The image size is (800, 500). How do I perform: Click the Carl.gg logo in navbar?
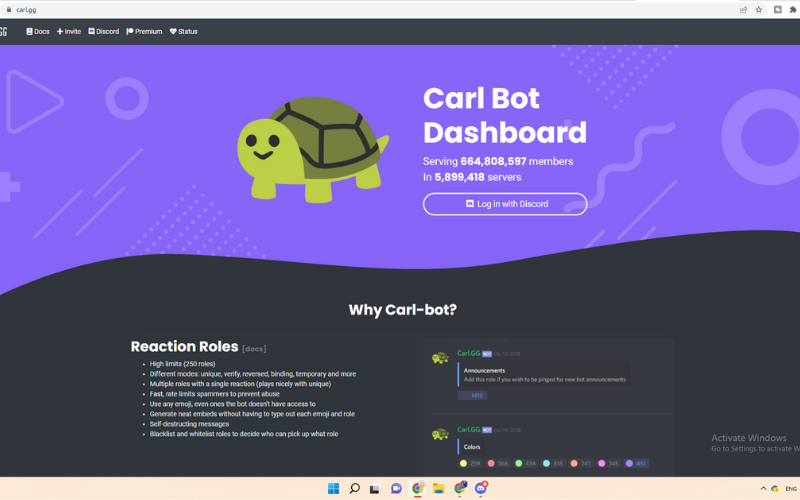pos(3,32)
